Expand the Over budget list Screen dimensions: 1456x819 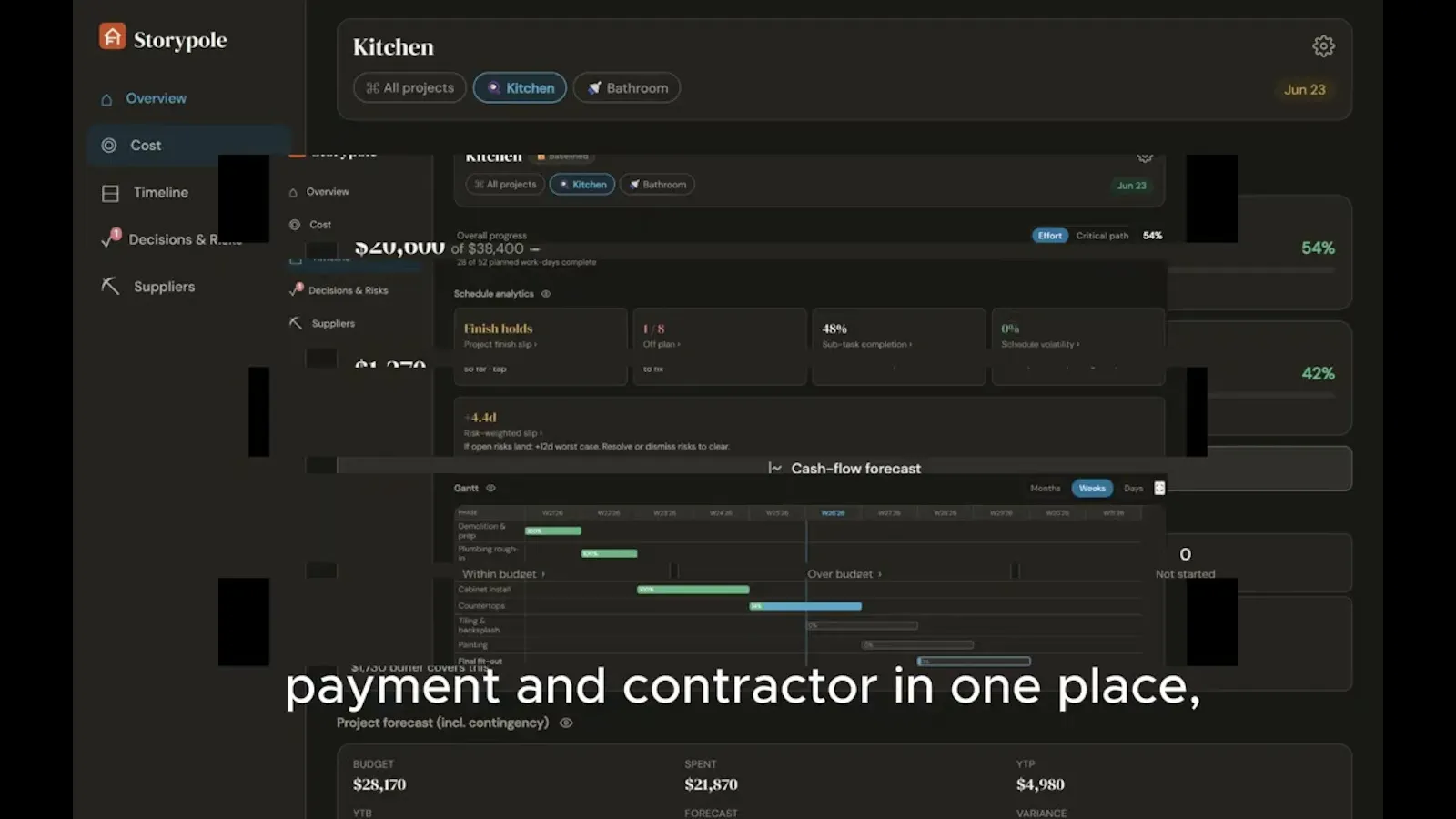[844, 574]
